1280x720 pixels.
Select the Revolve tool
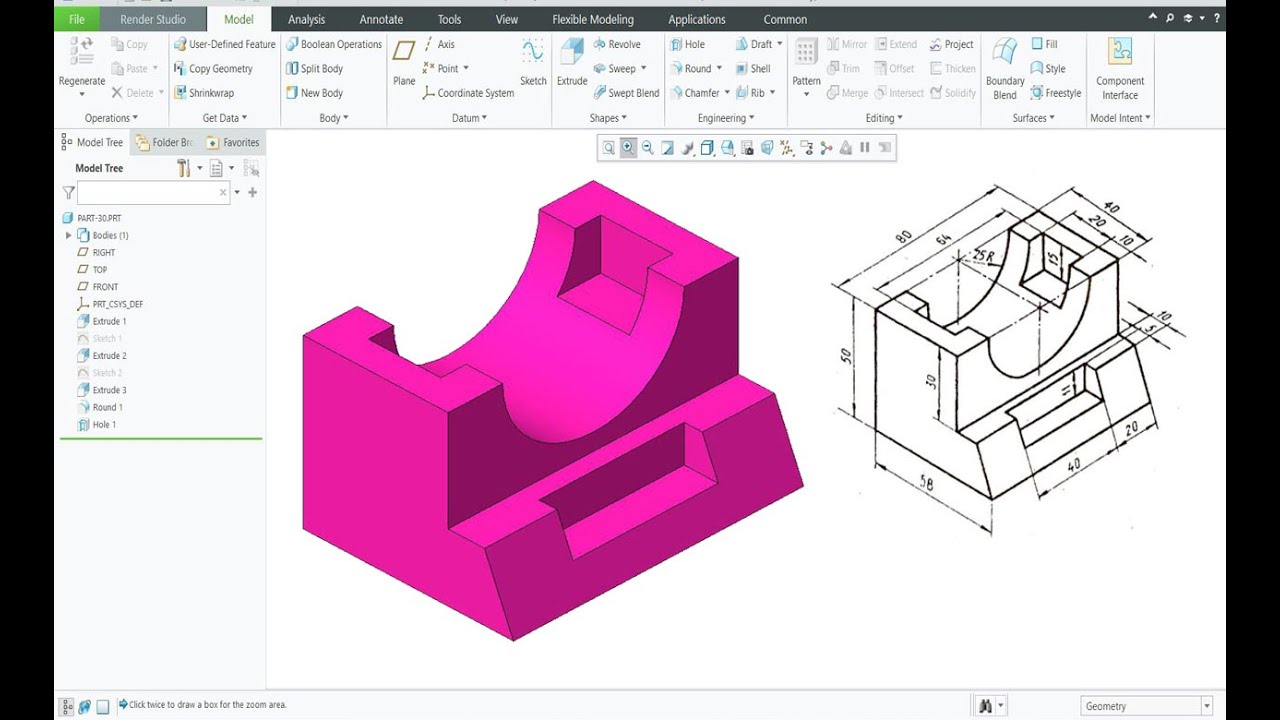click(616, 44)
